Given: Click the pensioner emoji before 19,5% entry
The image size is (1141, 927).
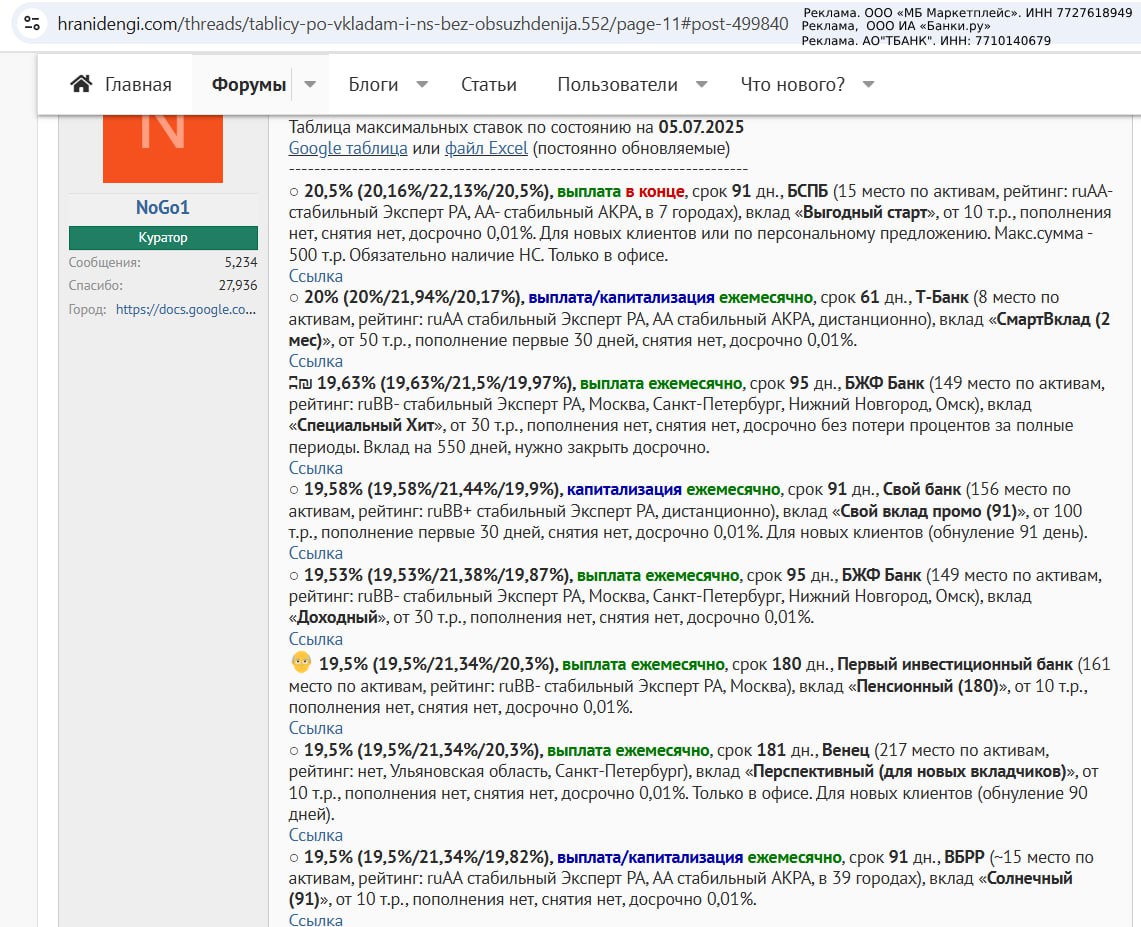Looking at the screenshot, I should [x=301, y=663].
